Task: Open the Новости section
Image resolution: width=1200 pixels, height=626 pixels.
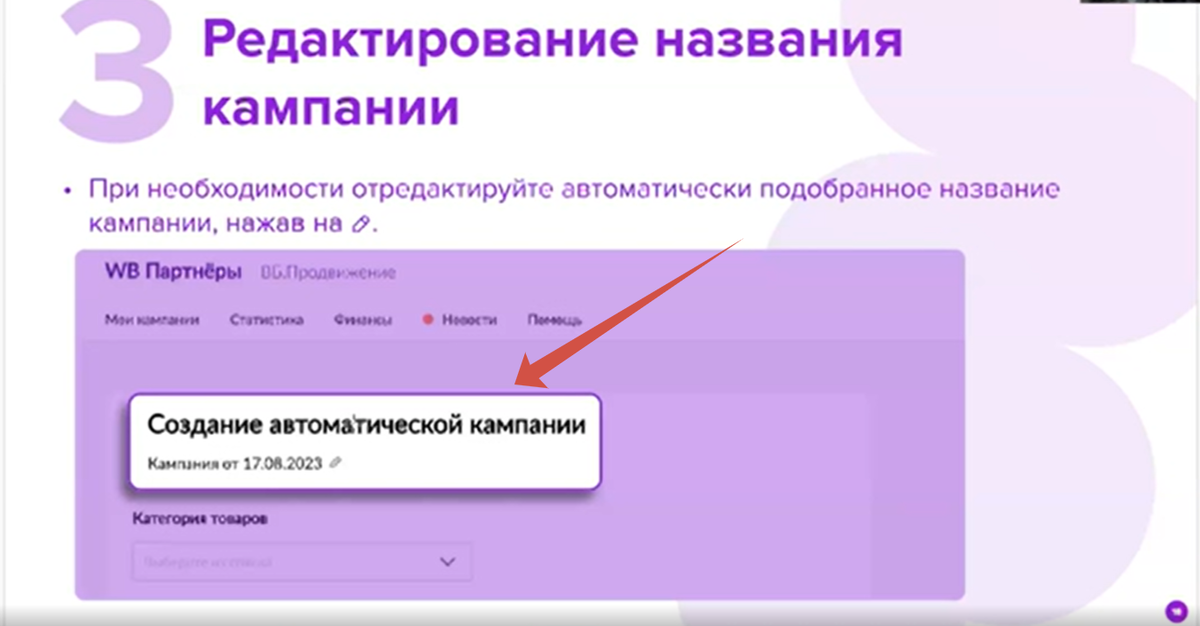Action: 468,320
